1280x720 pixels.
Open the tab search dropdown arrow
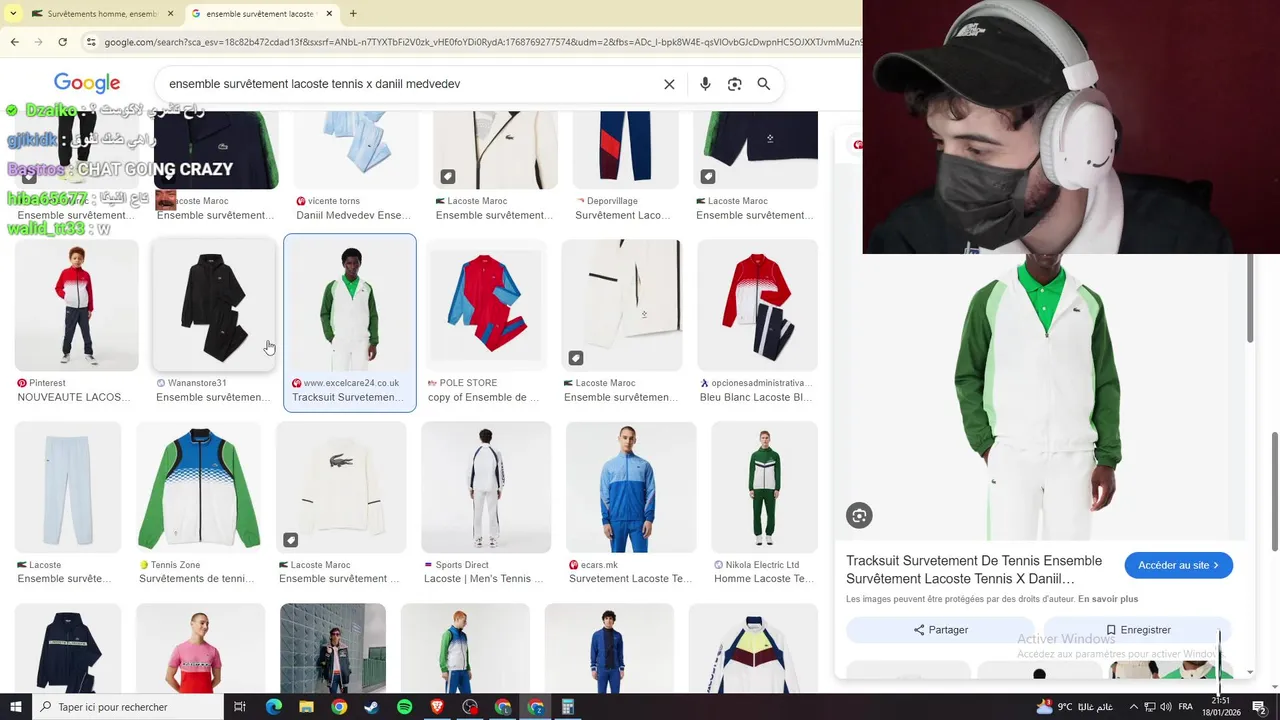point(13,14)
